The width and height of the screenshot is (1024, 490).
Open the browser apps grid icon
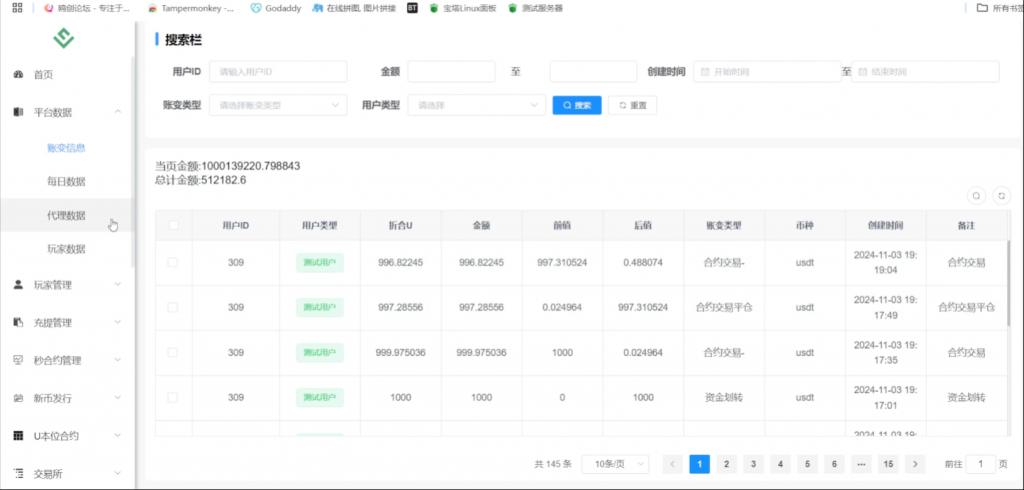click(18, 8)
